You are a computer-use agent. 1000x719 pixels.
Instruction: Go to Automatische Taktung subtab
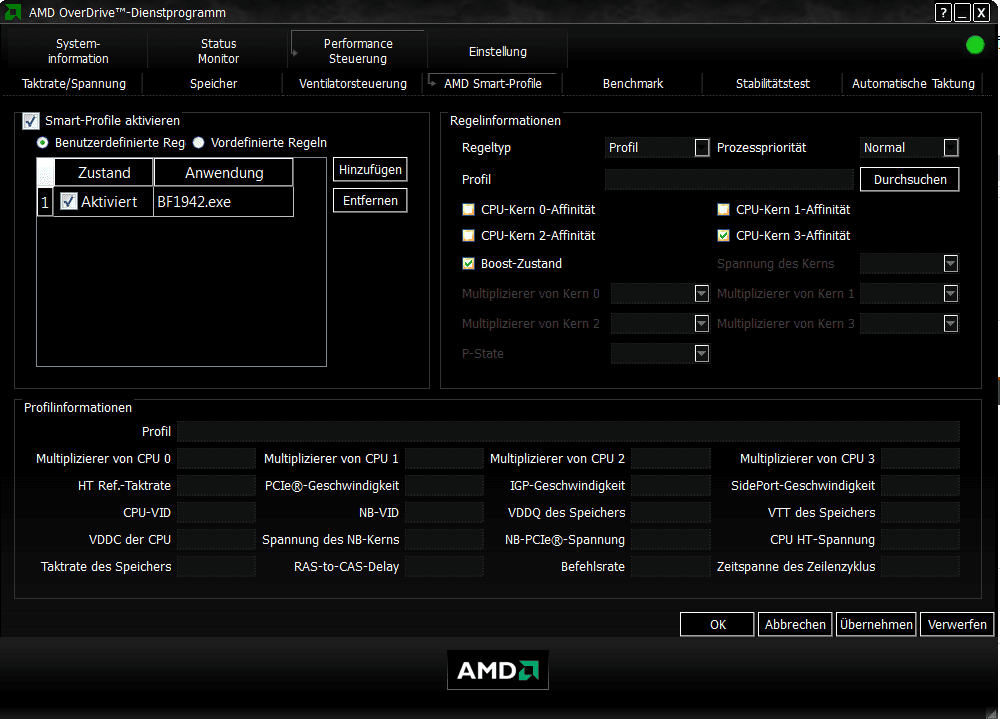tap(913, 84)
